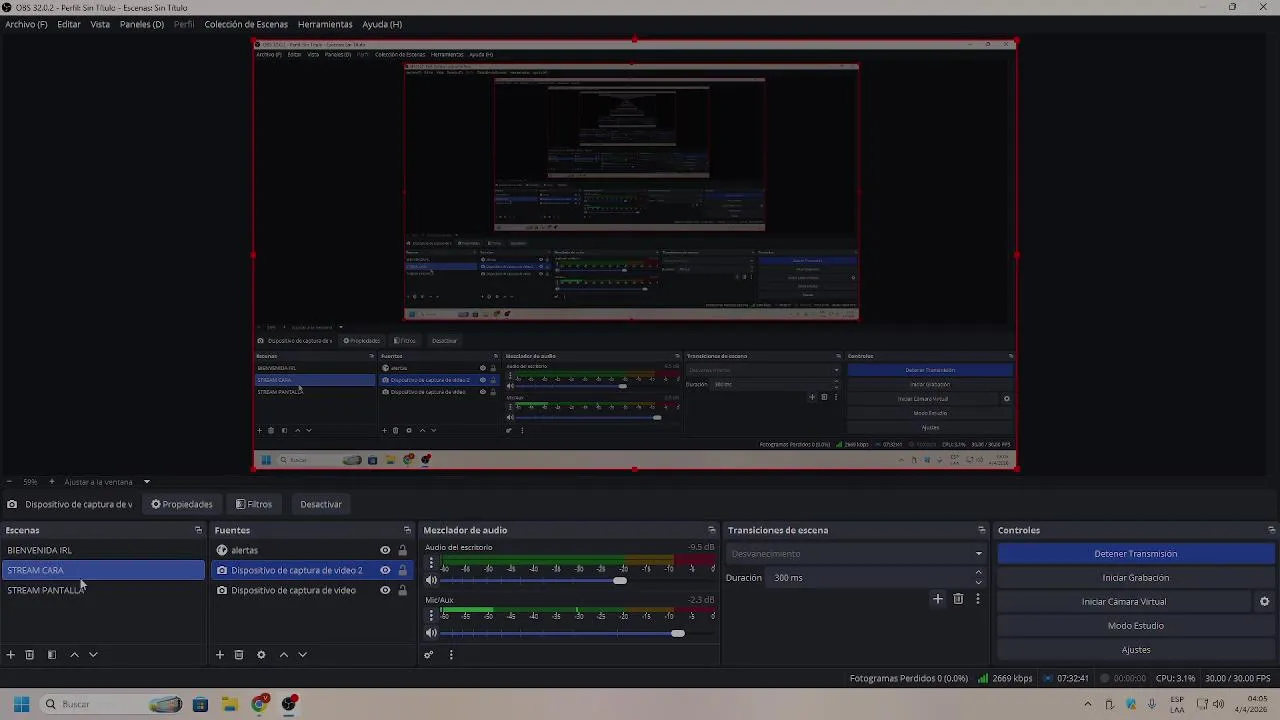This screenshot has height=720, width=1280.
Task: Open audio mixer menu three-dots at panel bottom
Action: click(x=451, y=655)
